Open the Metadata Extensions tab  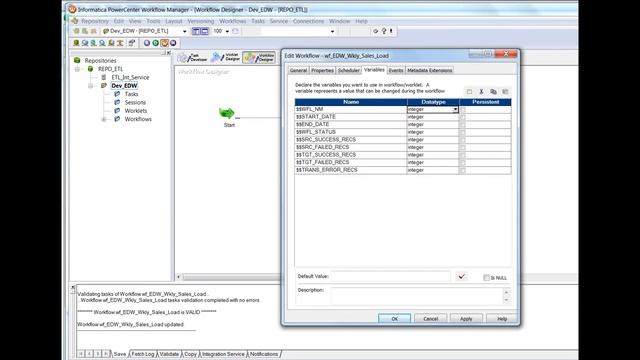coord(429,70)
